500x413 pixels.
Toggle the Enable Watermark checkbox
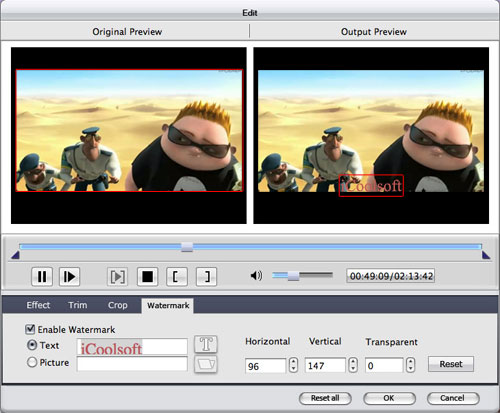[30, 329]
